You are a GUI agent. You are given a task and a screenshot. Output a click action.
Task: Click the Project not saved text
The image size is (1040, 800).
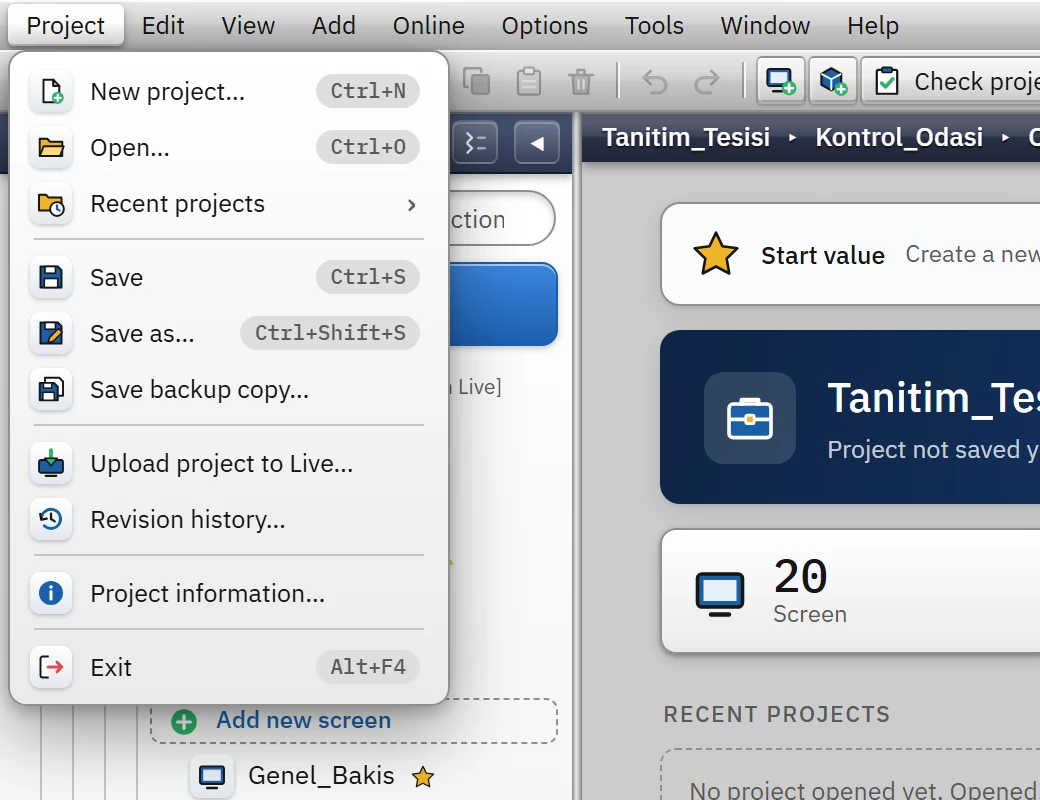click(x=933, y=450)
